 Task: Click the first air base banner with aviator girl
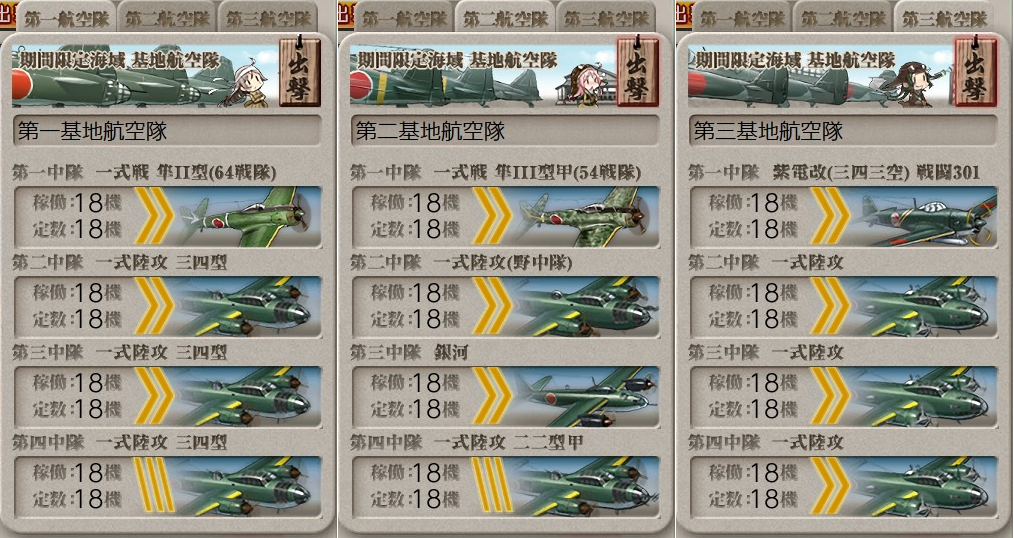tap(146, 74)
